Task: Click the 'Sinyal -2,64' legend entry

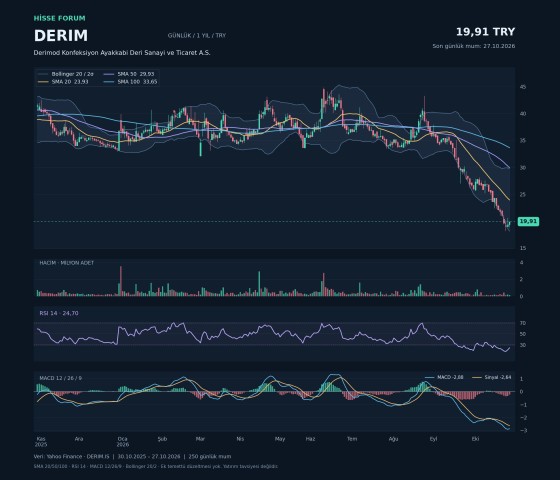Action: [x=492, y=377]
